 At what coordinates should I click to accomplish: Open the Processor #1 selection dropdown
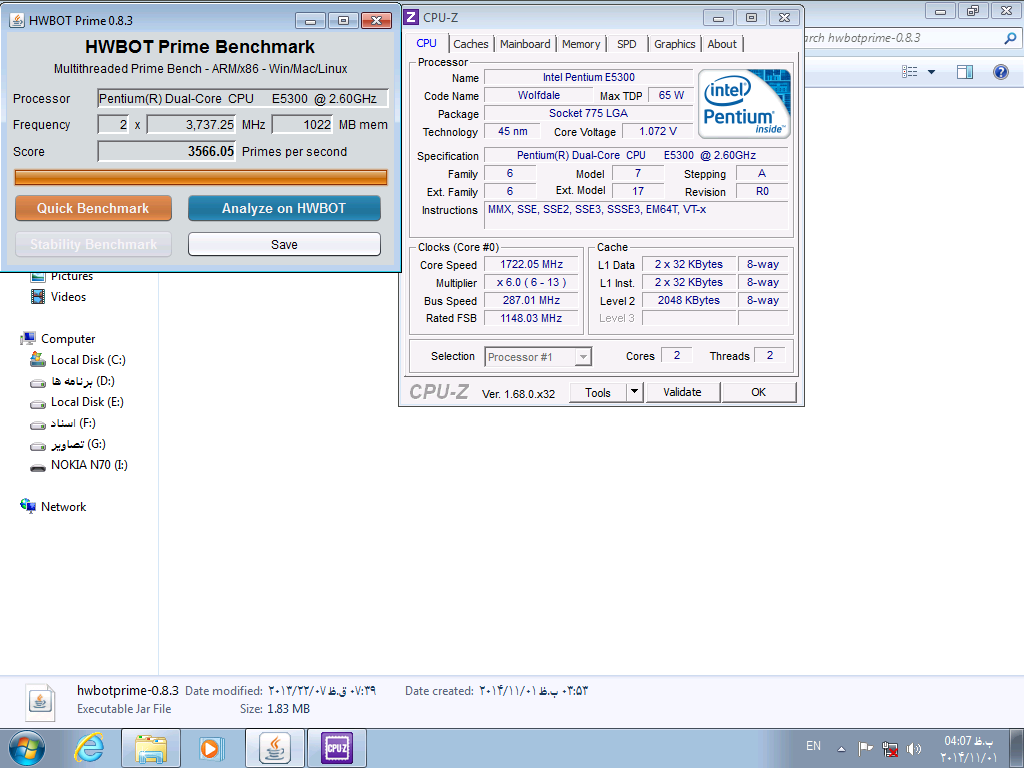pos(538,357)
